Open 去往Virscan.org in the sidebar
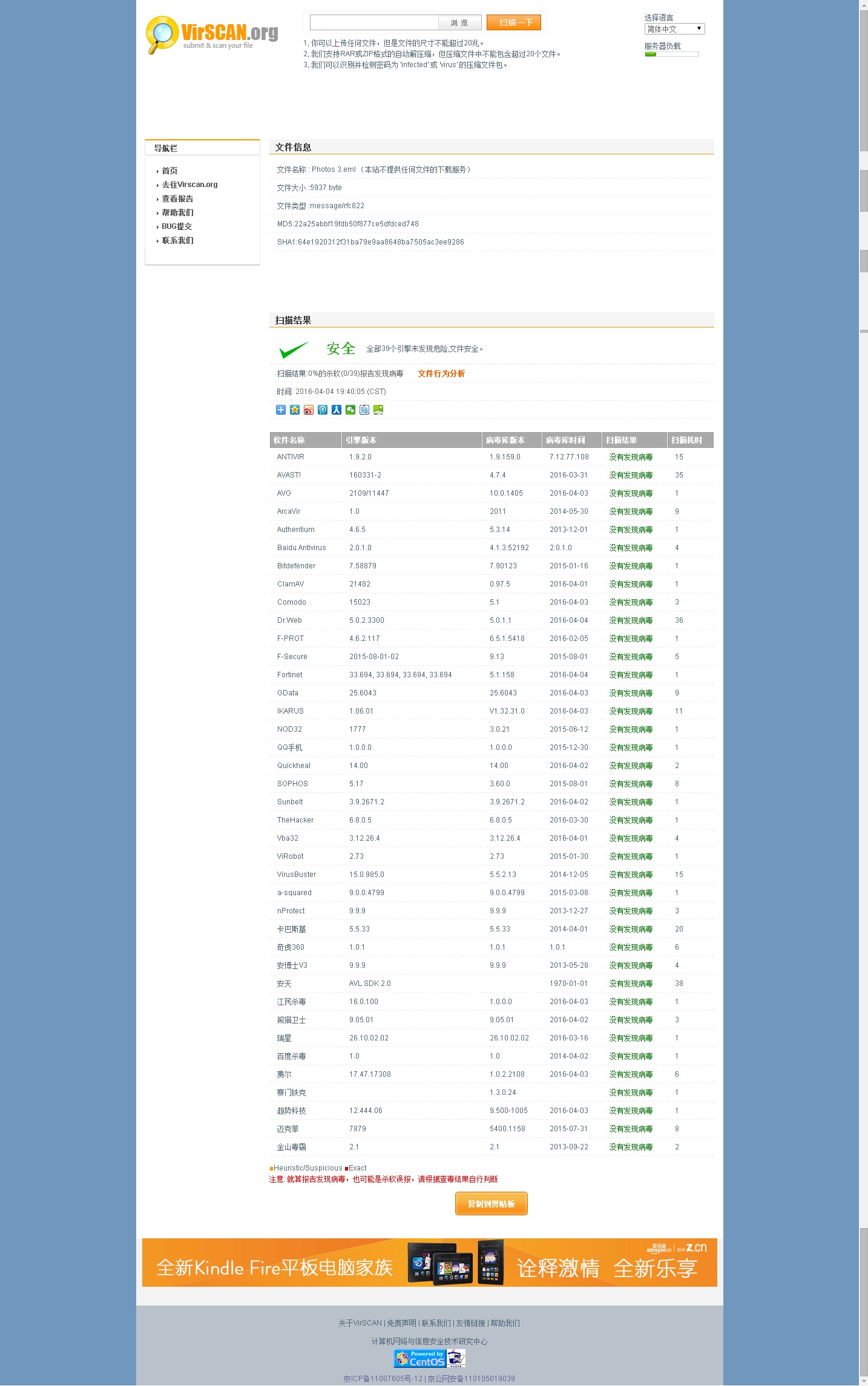Viewport: 868px width, 1386px height. tap(189, 185)
